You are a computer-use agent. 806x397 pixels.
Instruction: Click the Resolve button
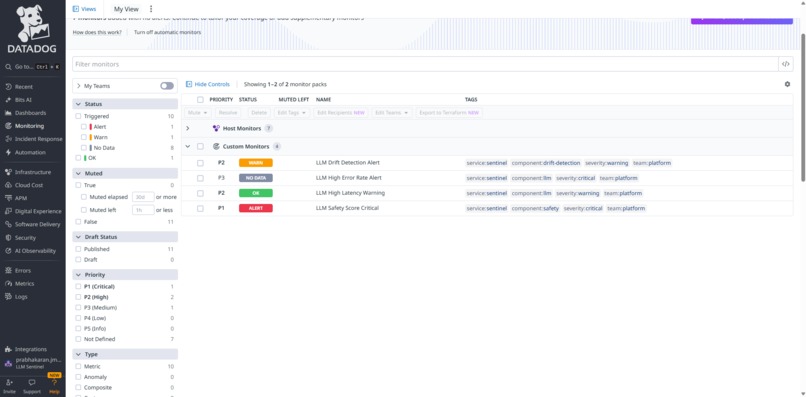pos(228,113)
